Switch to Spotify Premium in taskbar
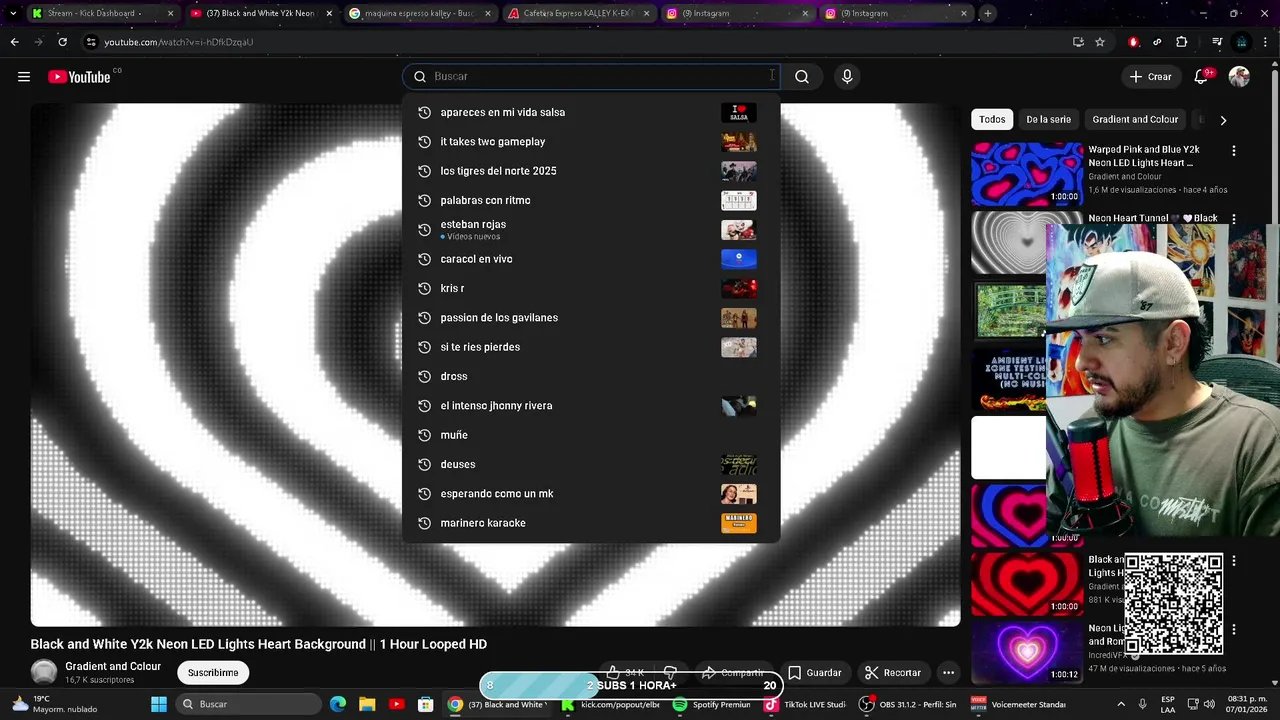 click(x=712, y=704)
